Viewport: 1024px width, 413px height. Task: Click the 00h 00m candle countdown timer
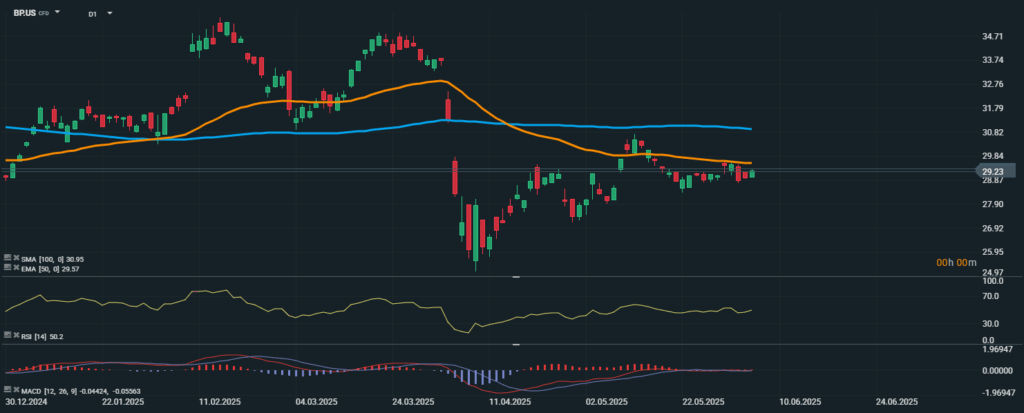955,262
